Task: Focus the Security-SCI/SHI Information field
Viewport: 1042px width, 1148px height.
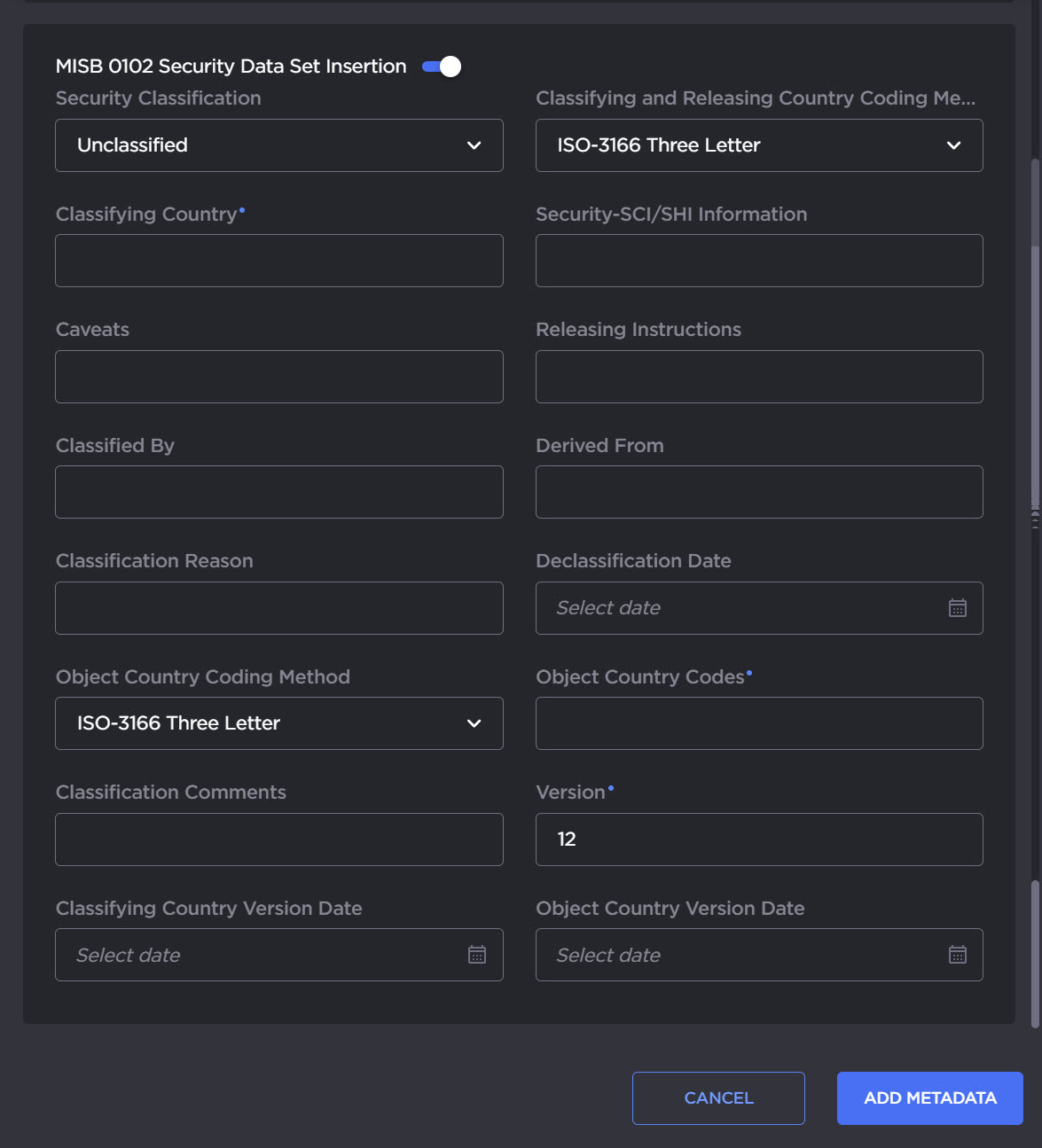Action: (758, 261)
